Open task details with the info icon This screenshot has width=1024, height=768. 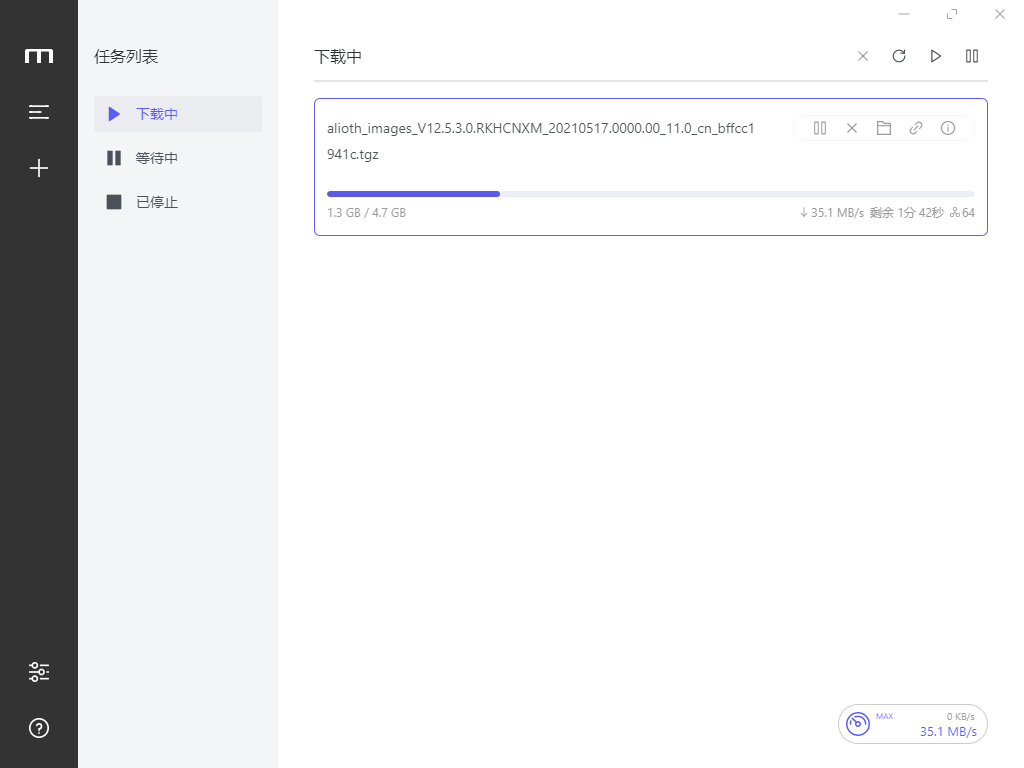coord(948,128)
